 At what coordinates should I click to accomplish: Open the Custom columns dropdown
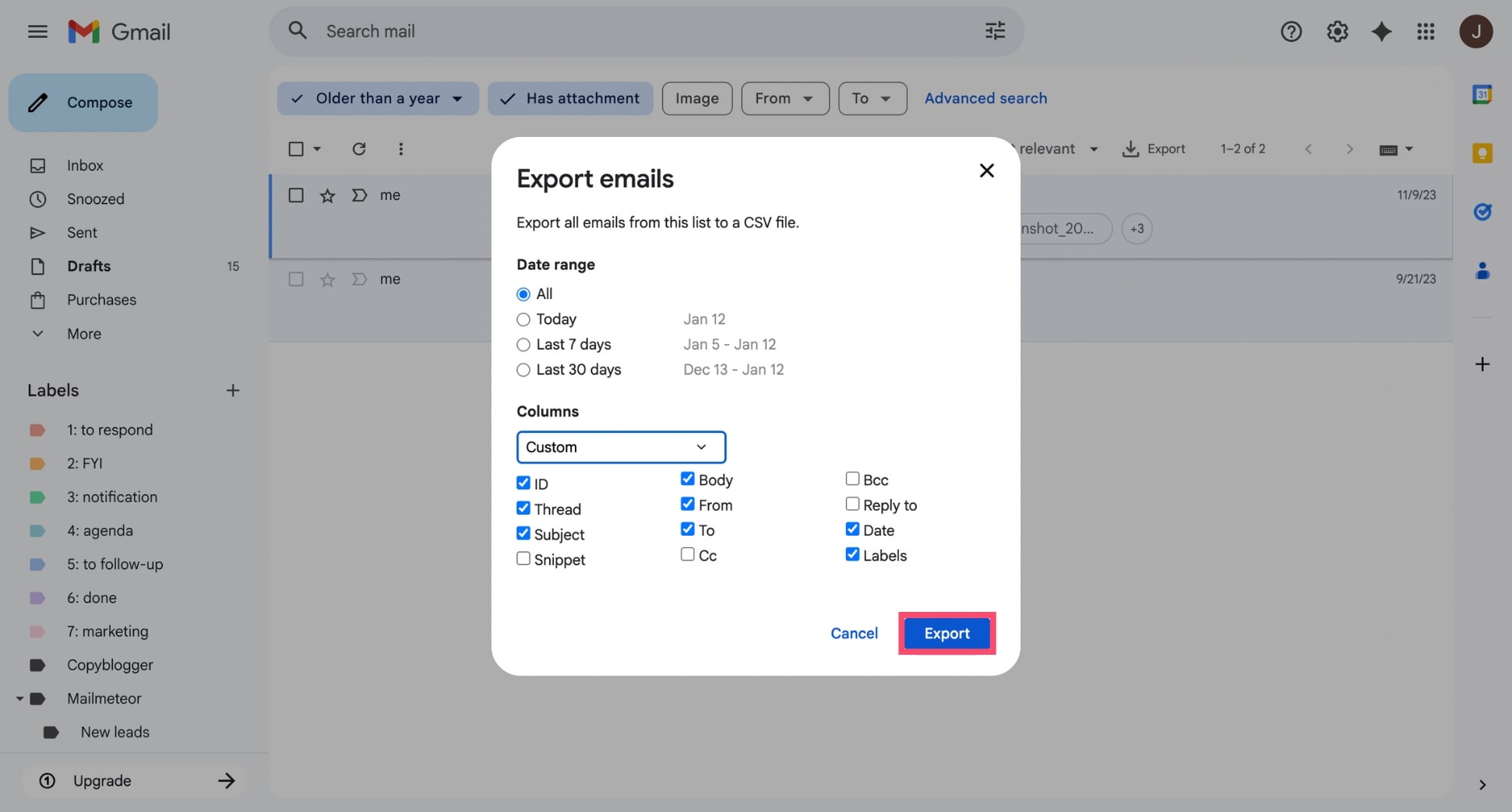tap(621, 447)
